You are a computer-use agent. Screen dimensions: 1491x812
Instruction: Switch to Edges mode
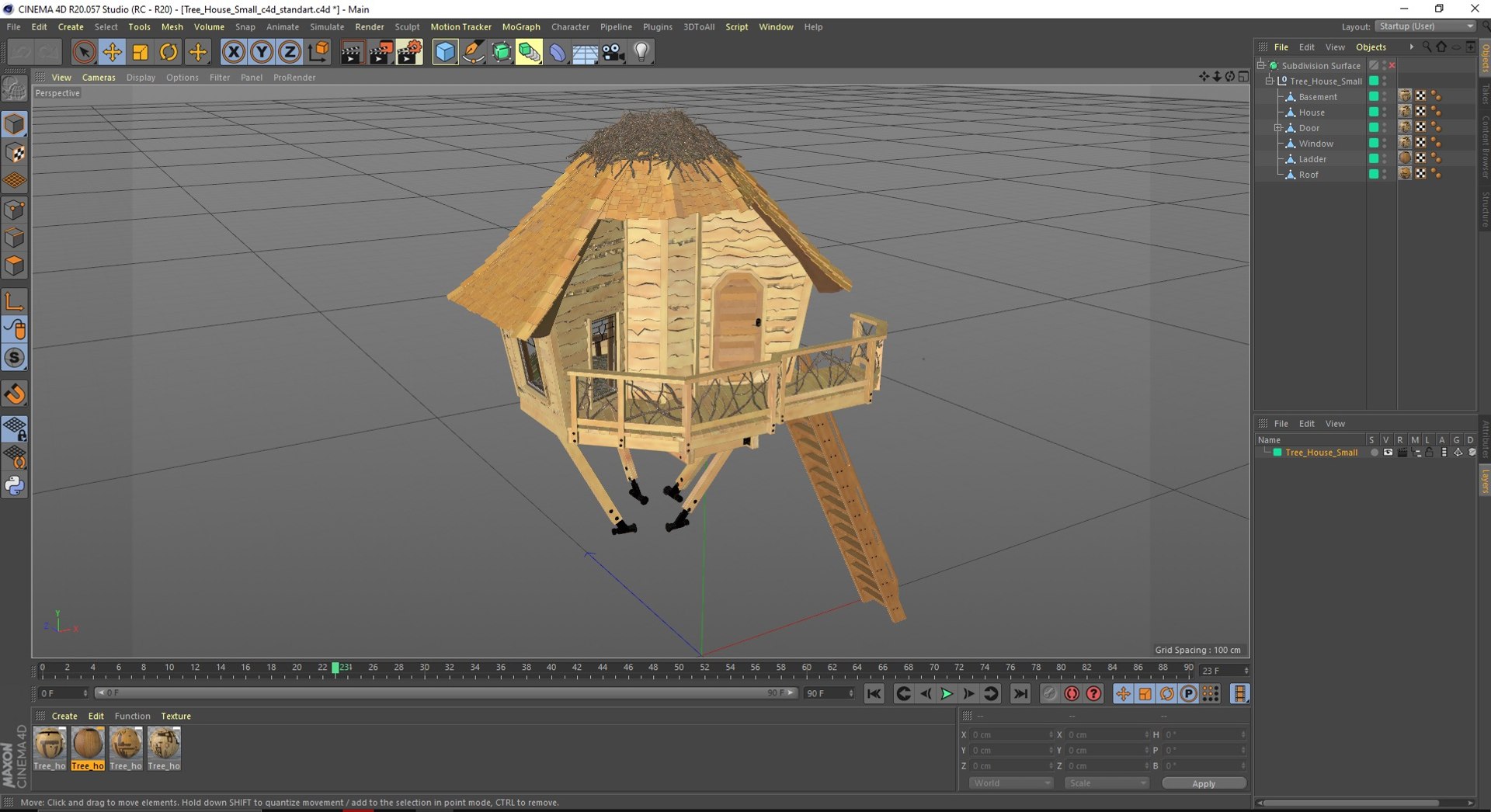tap(15, 238)
